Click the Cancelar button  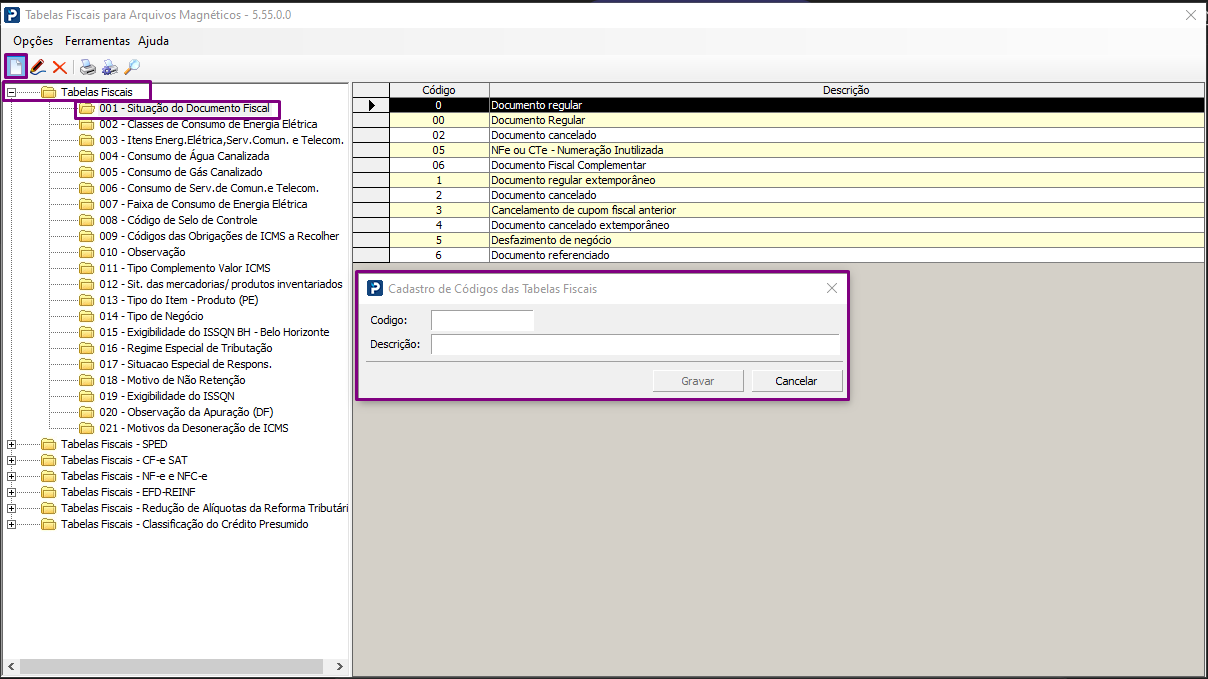click(x=796, y=381)
